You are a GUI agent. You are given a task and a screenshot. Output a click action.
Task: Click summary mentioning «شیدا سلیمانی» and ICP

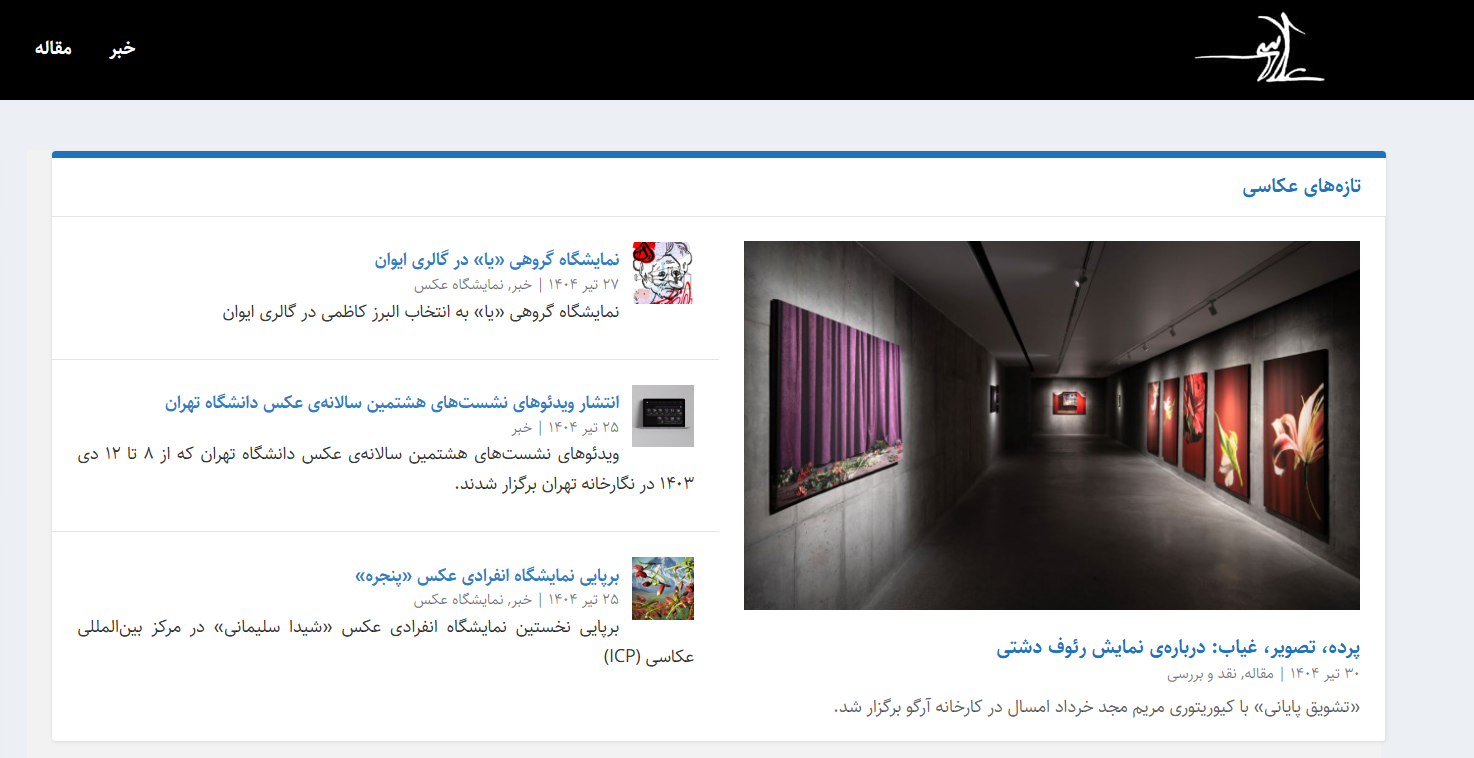pos(386,642)
